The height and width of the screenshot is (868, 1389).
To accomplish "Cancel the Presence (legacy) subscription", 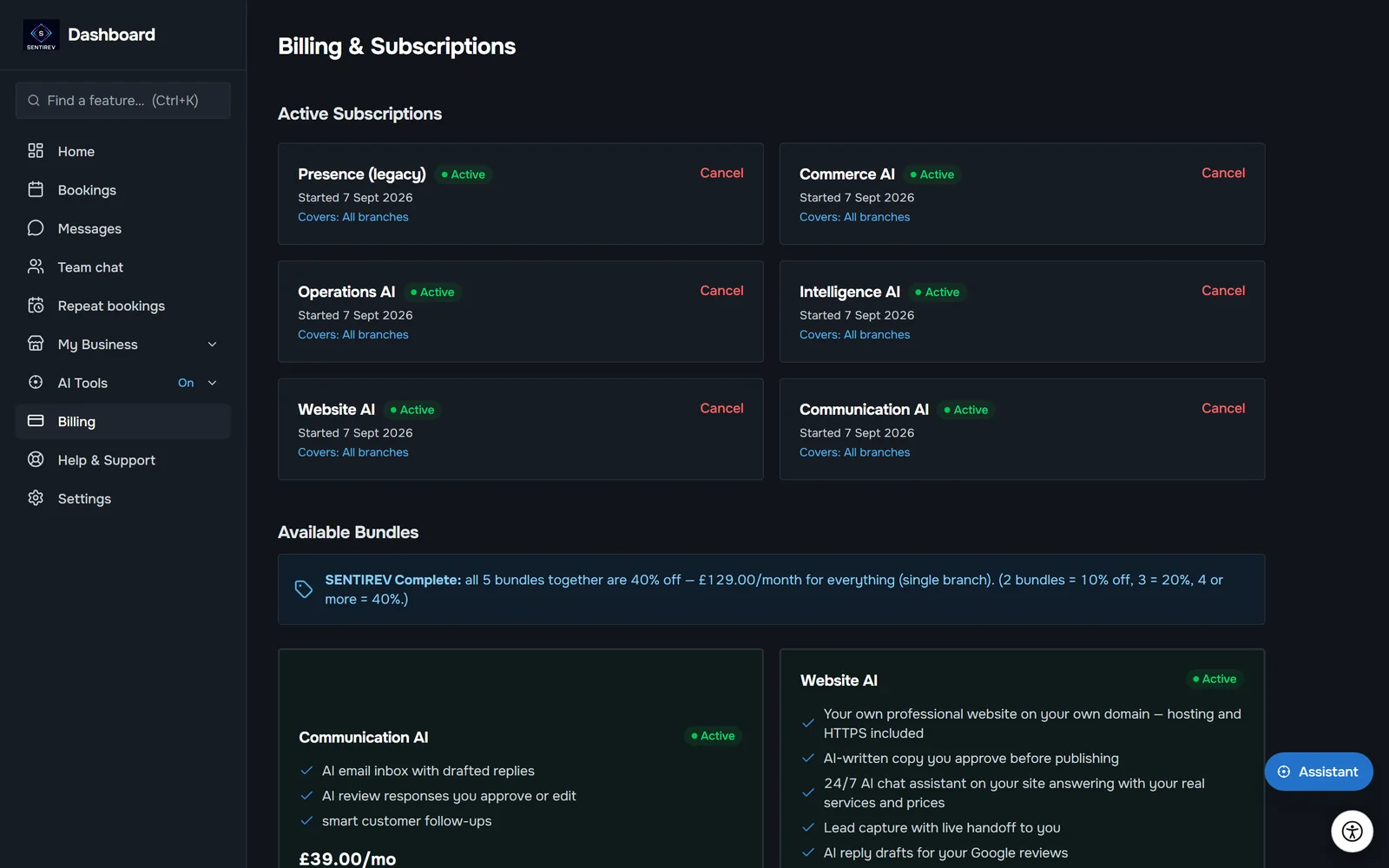I will (x=721, y=173).
